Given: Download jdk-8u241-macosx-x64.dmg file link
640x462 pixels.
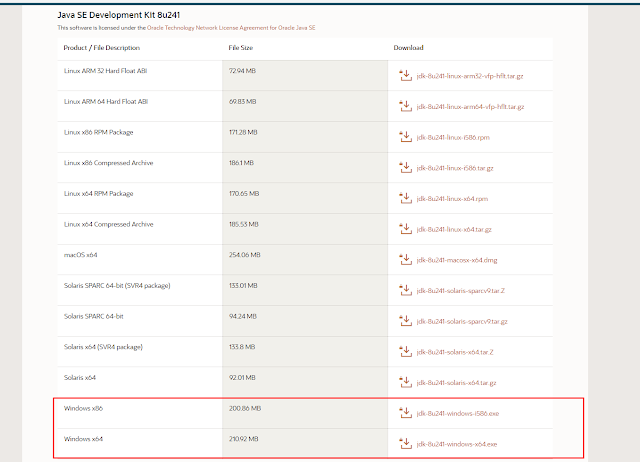Looking at the screenshot, I should point(457,260).
